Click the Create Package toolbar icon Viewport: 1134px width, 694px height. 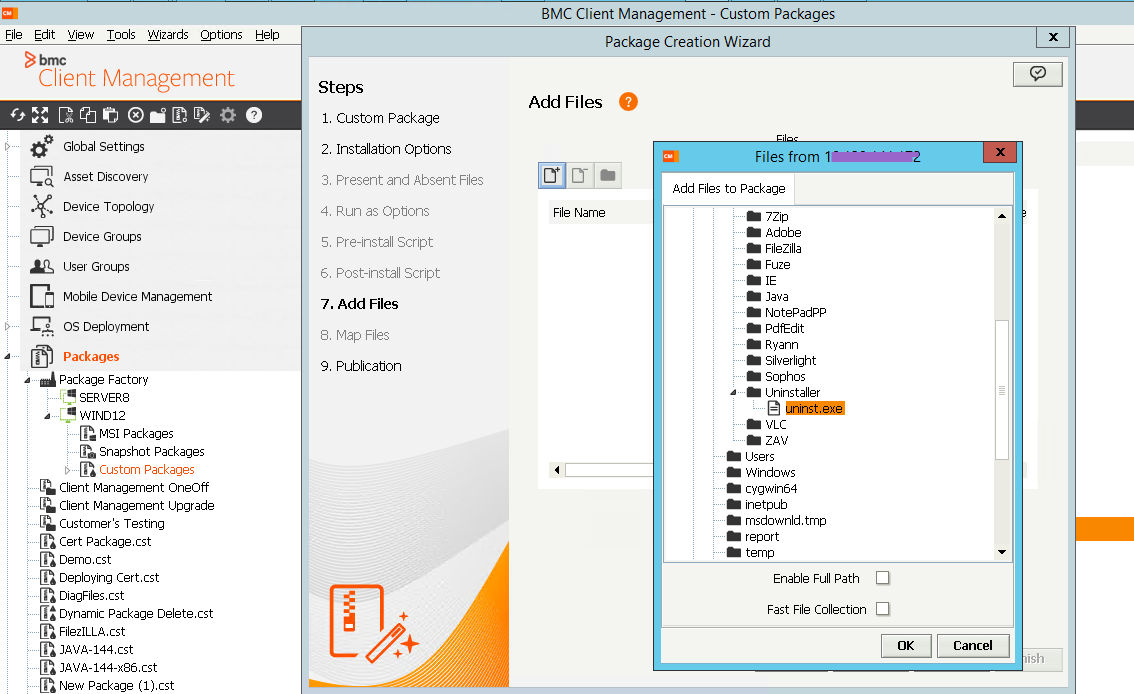pyautogui.click(x=179, y=115)
